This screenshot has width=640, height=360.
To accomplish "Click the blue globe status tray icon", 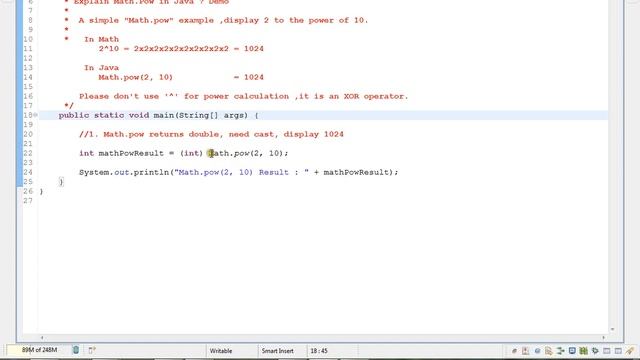I will coord(538,351).
